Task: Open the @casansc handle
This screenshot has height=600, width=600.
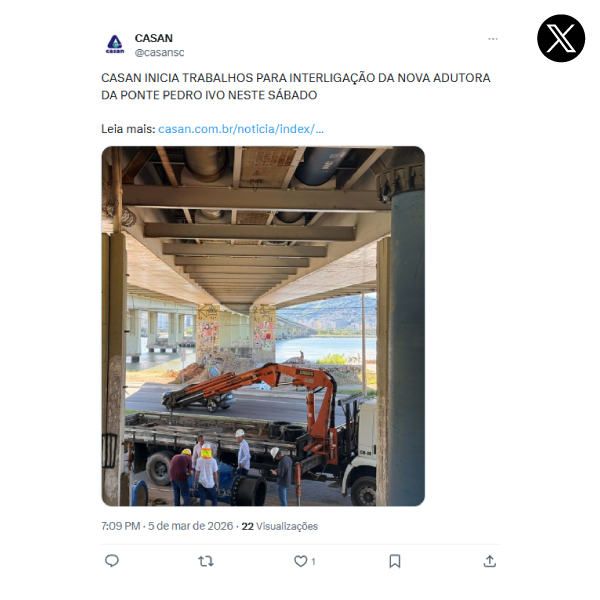Action: click(x=159, y=52)
